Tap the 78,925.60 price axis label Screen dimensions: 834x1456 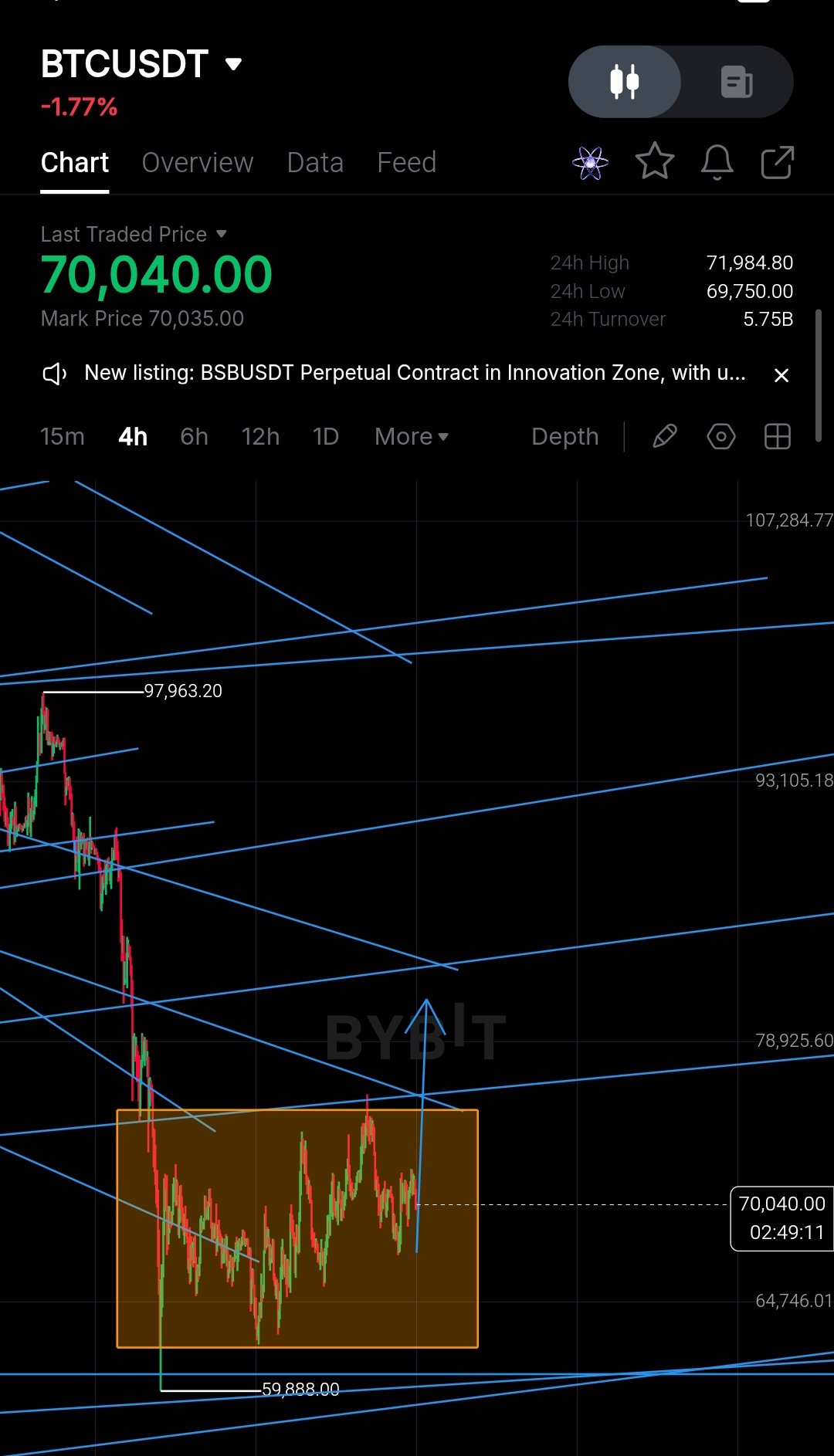click(x=794, y=1041)
